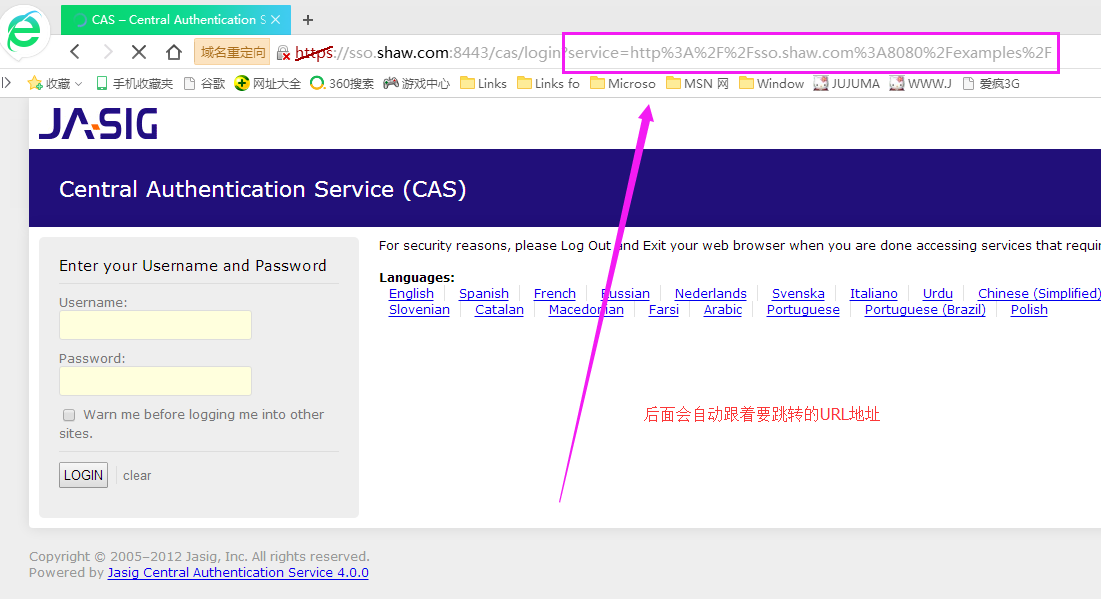This screenshot has height=599, width=1101.
Task: Close the CAS tab
Action: pyautogui.click(x=276, y=20)
